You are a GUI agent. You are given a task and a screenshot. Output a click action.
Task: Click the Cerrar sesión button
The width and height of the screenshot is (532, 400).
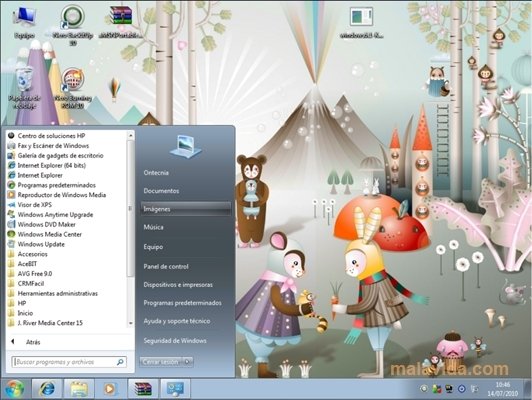162,362
